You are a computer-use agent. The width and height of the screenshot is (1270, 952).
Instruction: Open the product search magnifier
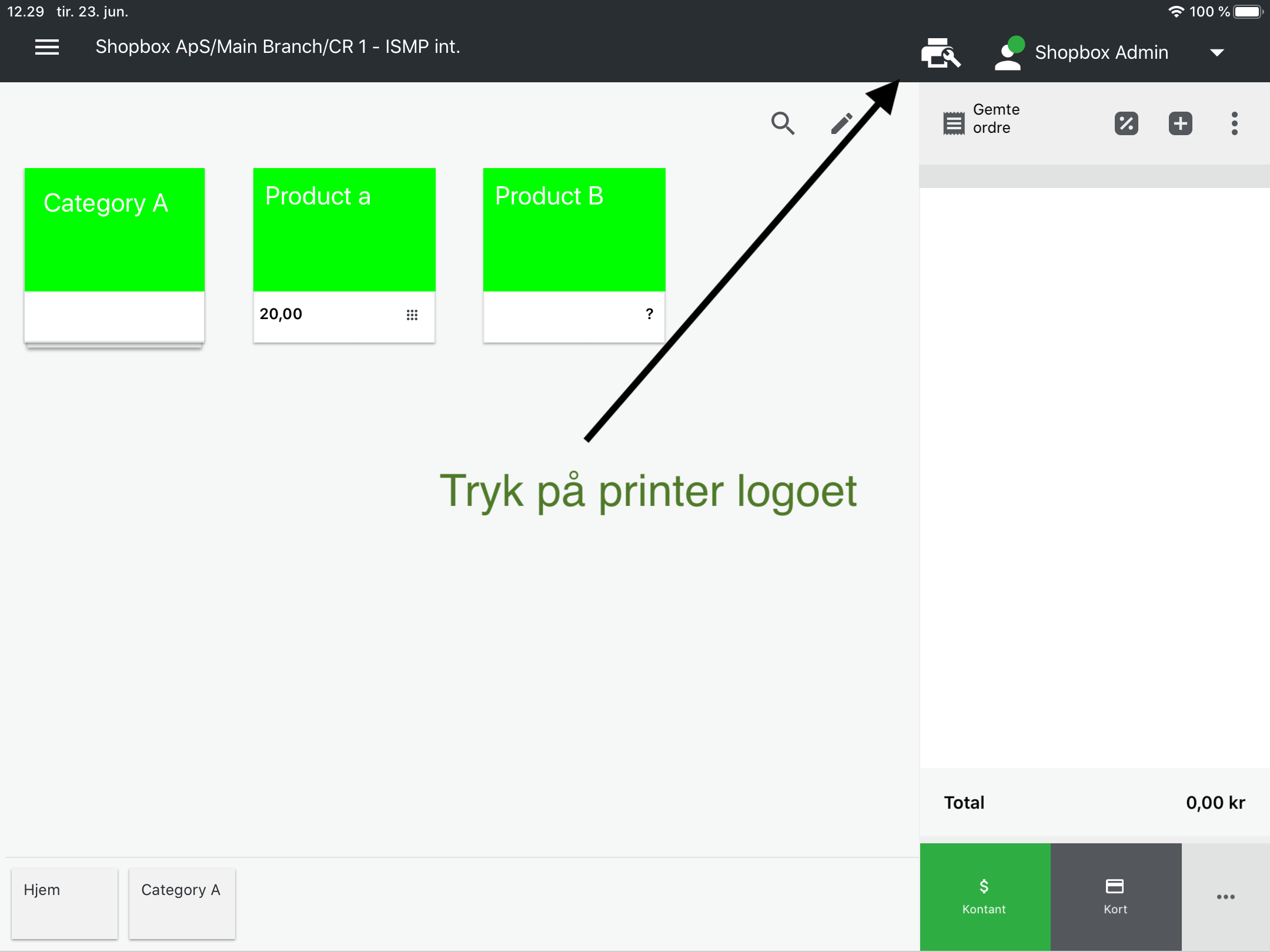[783, 123]
